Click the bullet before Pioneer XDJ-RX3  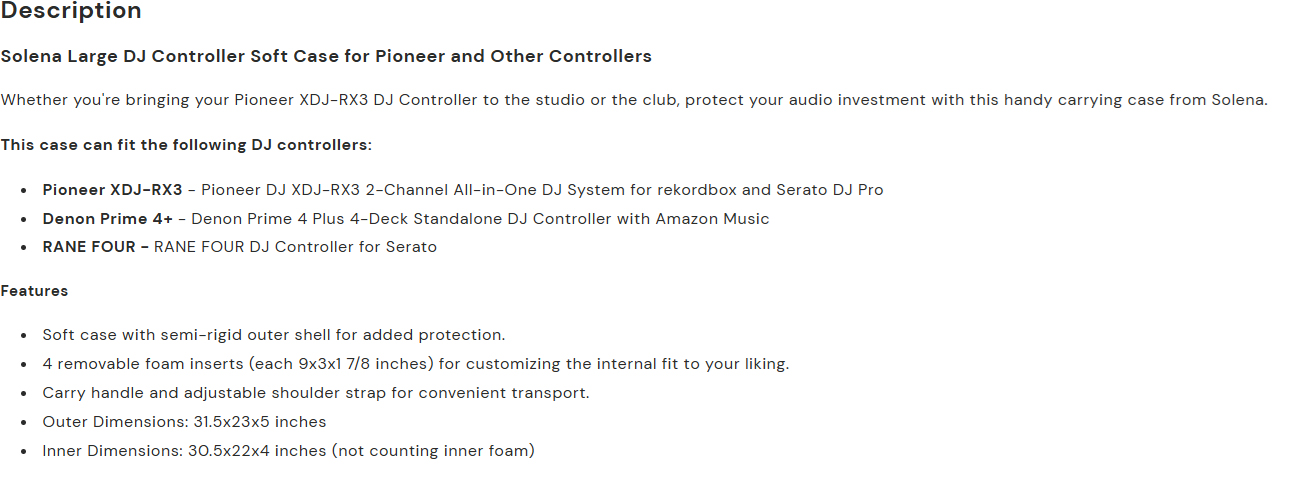click(x=23, y=190)
